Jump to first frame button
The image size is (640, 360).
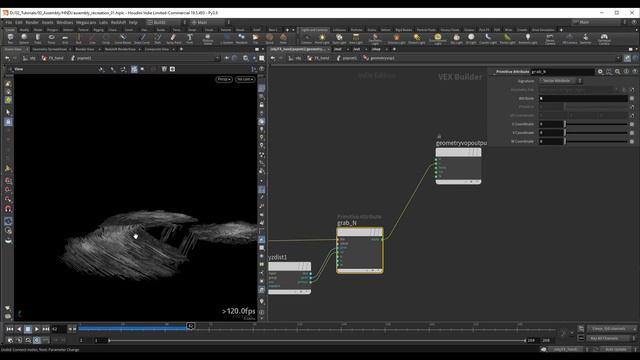[10, 329]
